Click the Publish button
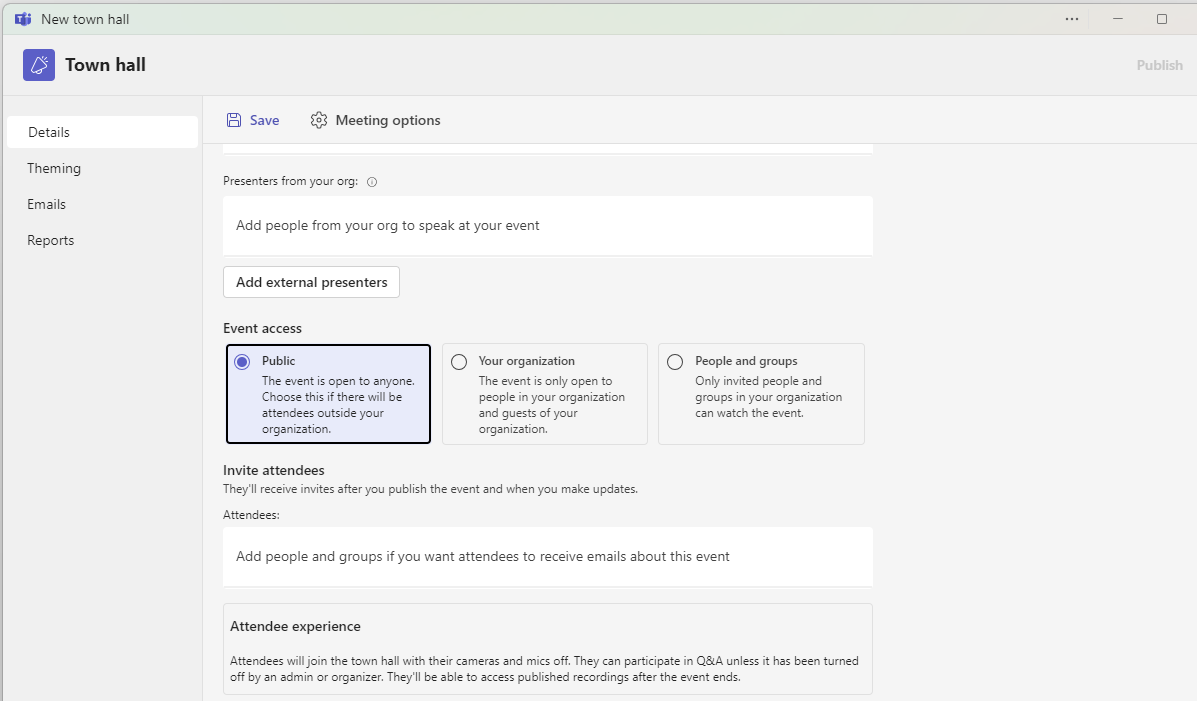1197x701 pixels. (1159, 64)
